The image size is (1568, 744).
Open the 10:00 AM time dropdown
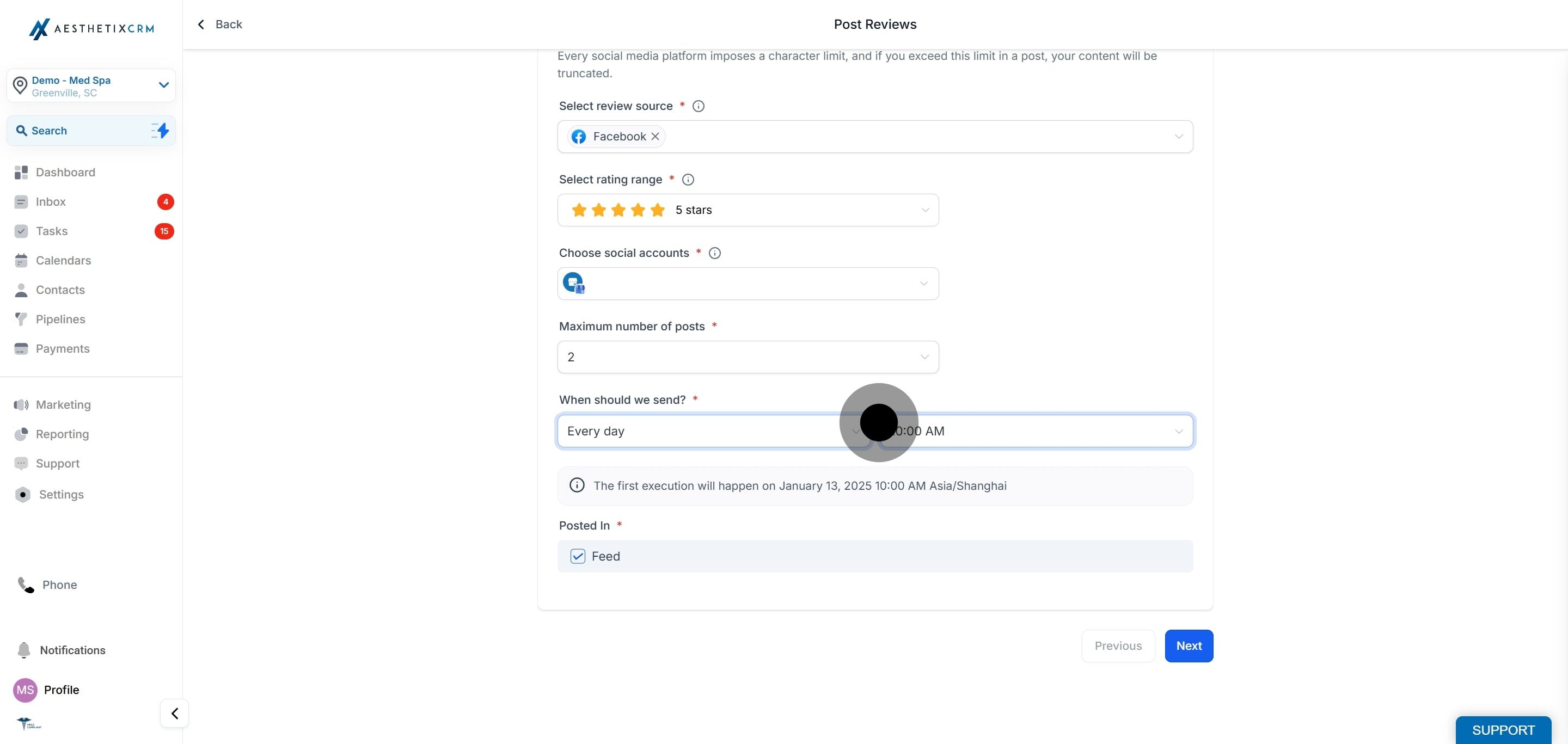(1036, 431)
